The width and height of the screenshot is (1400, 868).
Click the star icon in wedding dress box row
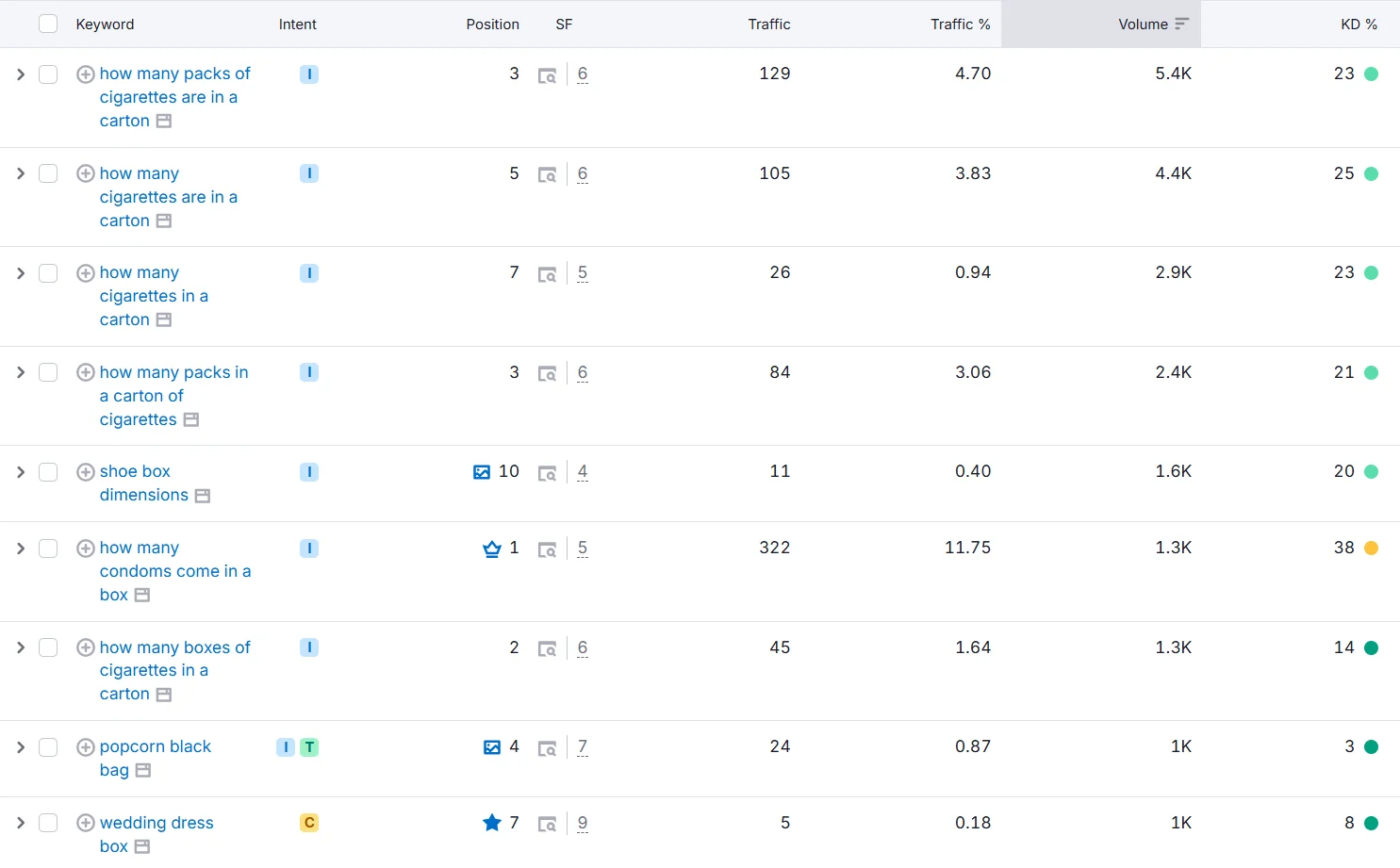coord(491,824)
